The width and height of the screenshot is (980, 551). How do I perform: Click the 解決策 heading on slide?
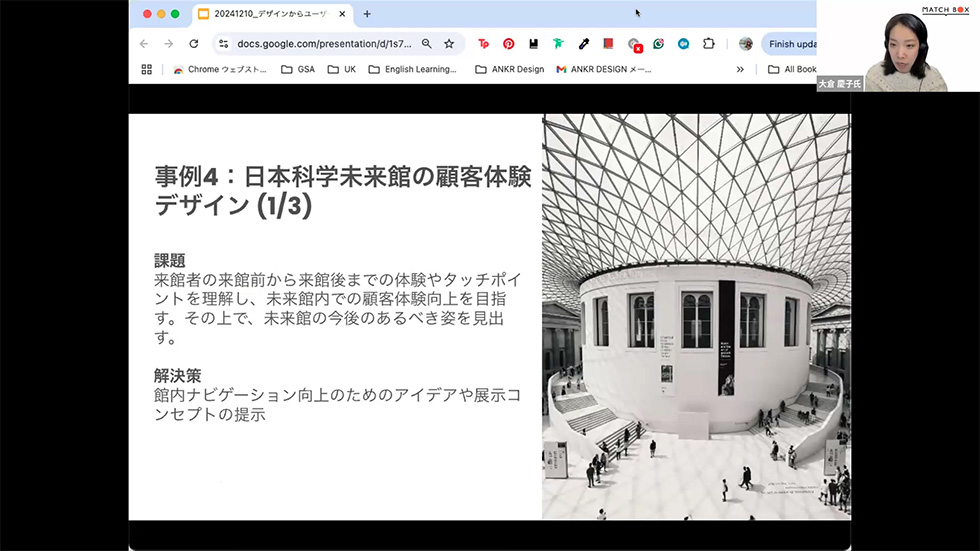(x=178, y=375)
